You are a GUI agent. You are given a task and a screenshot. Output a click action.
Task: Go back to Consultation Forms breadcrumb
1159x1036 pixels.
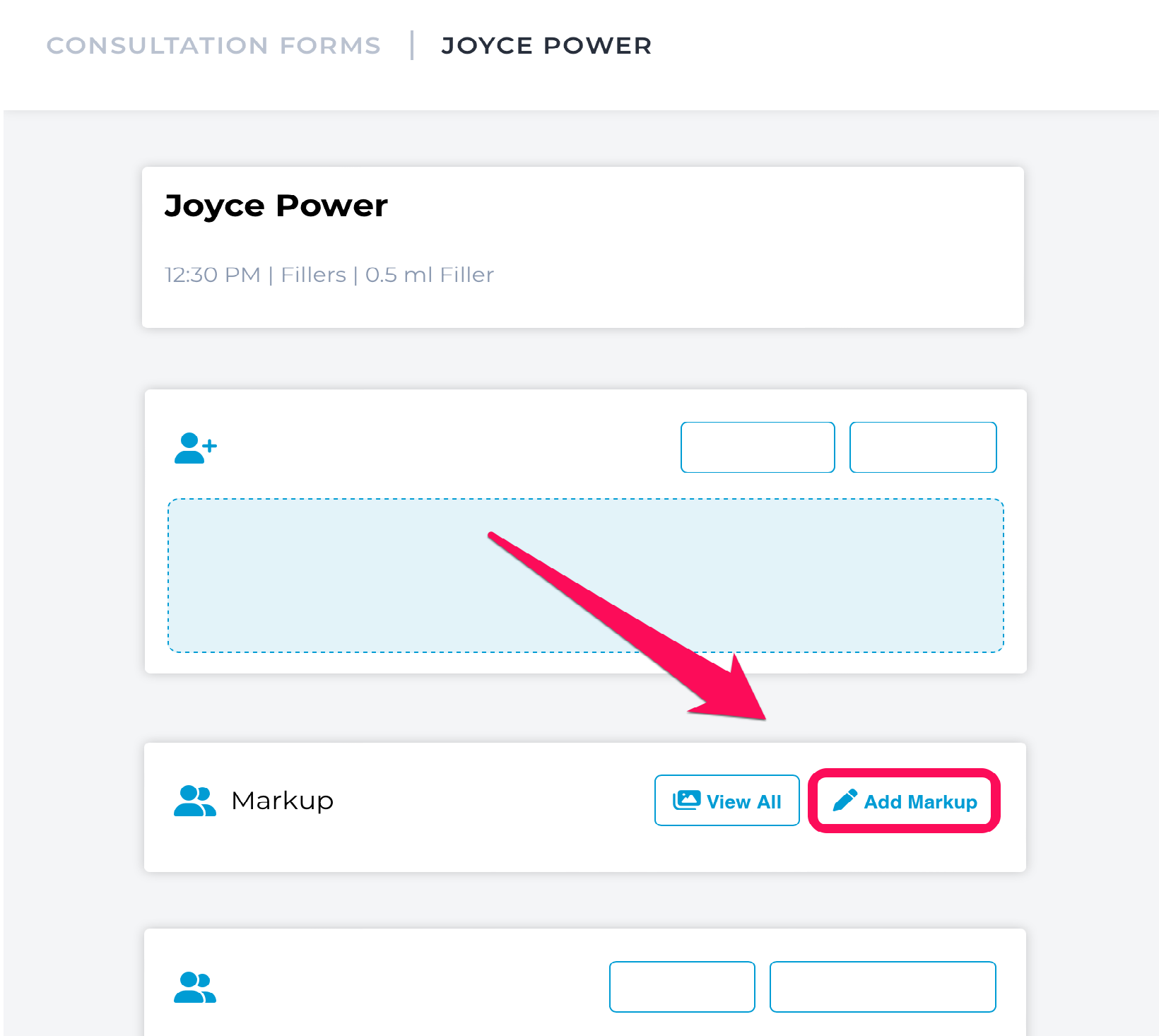[213, 46]
